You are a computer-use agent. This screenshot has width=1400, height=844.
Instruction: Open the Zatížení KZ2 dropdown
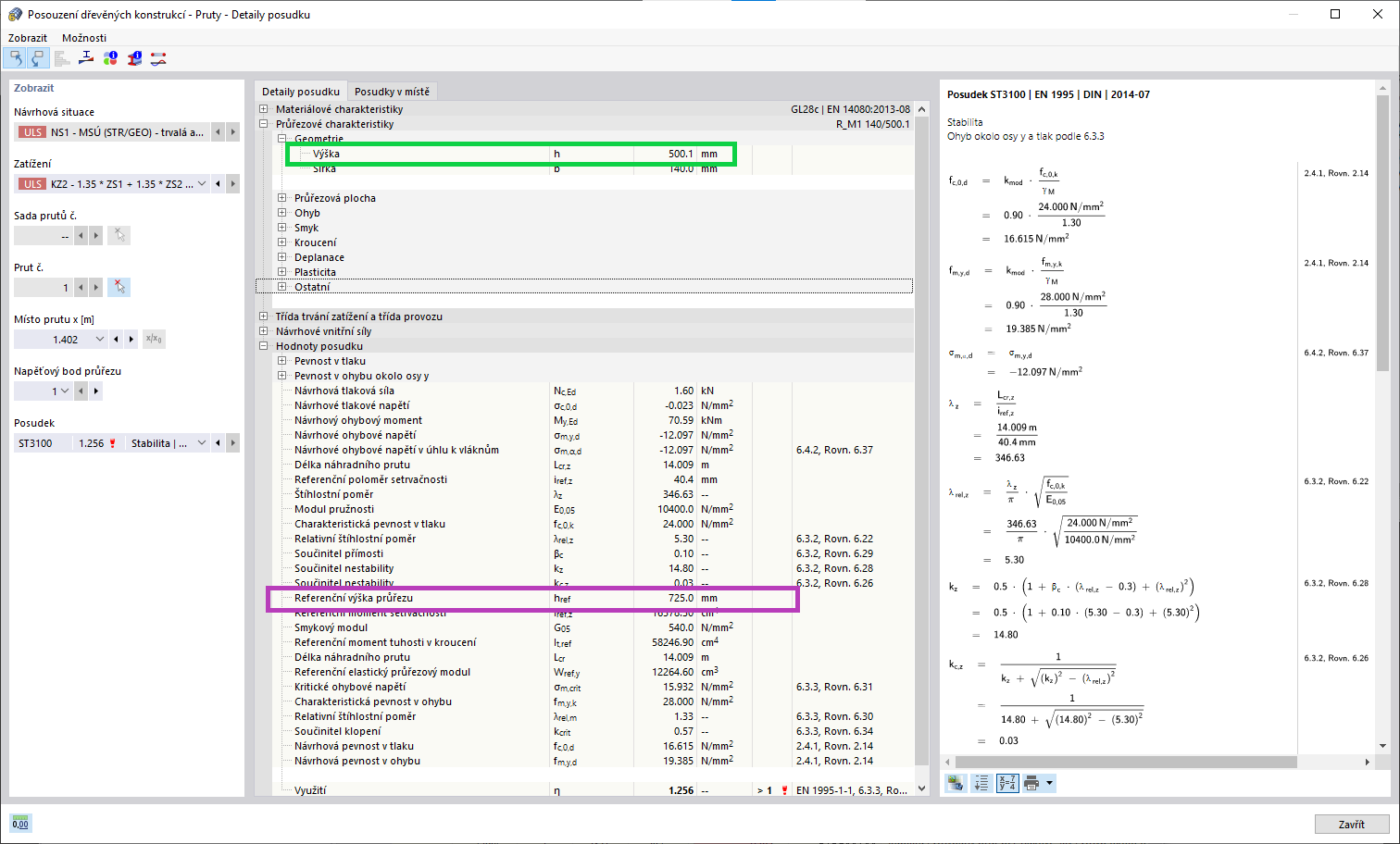tap(202, 183)
